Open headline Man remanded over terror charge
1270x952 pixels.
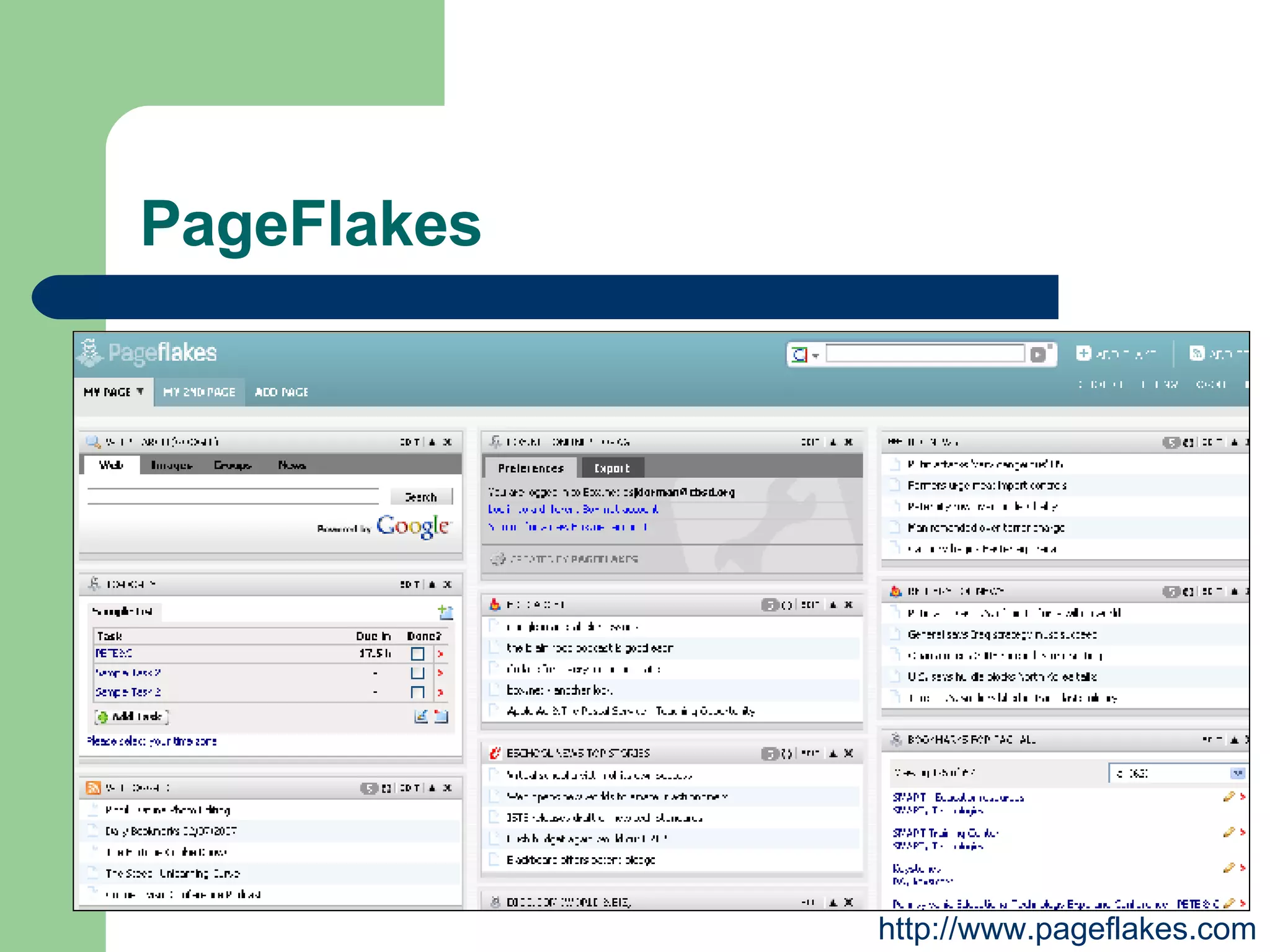pos(986,527)
